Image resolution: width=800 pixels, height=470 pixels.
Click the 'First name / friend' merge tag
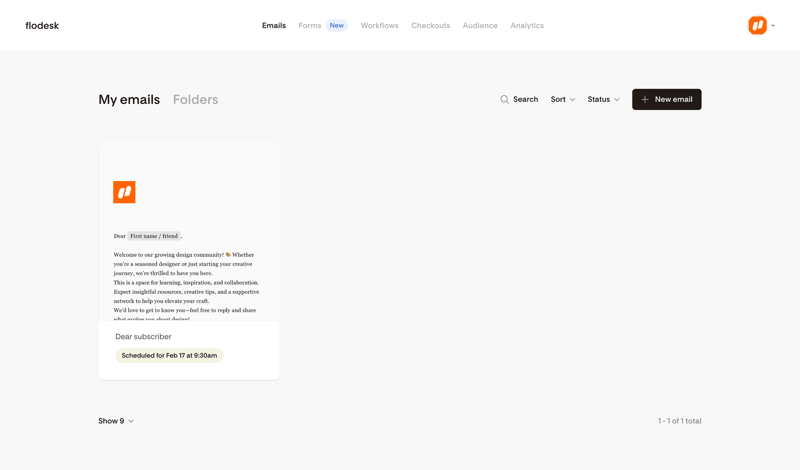pos(154,236)
